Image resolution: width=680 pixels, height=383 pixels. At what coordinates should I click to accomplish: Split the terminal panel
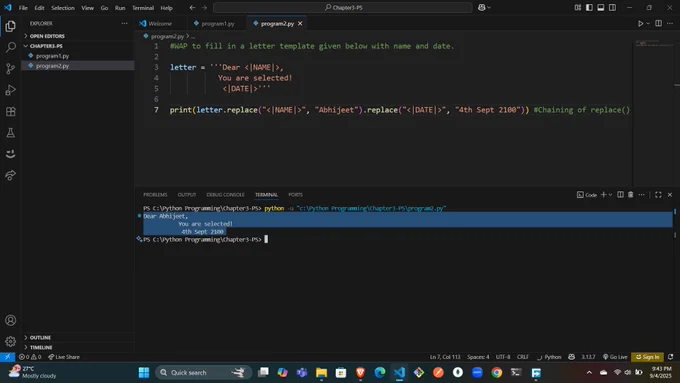click(x=621, y=195)
